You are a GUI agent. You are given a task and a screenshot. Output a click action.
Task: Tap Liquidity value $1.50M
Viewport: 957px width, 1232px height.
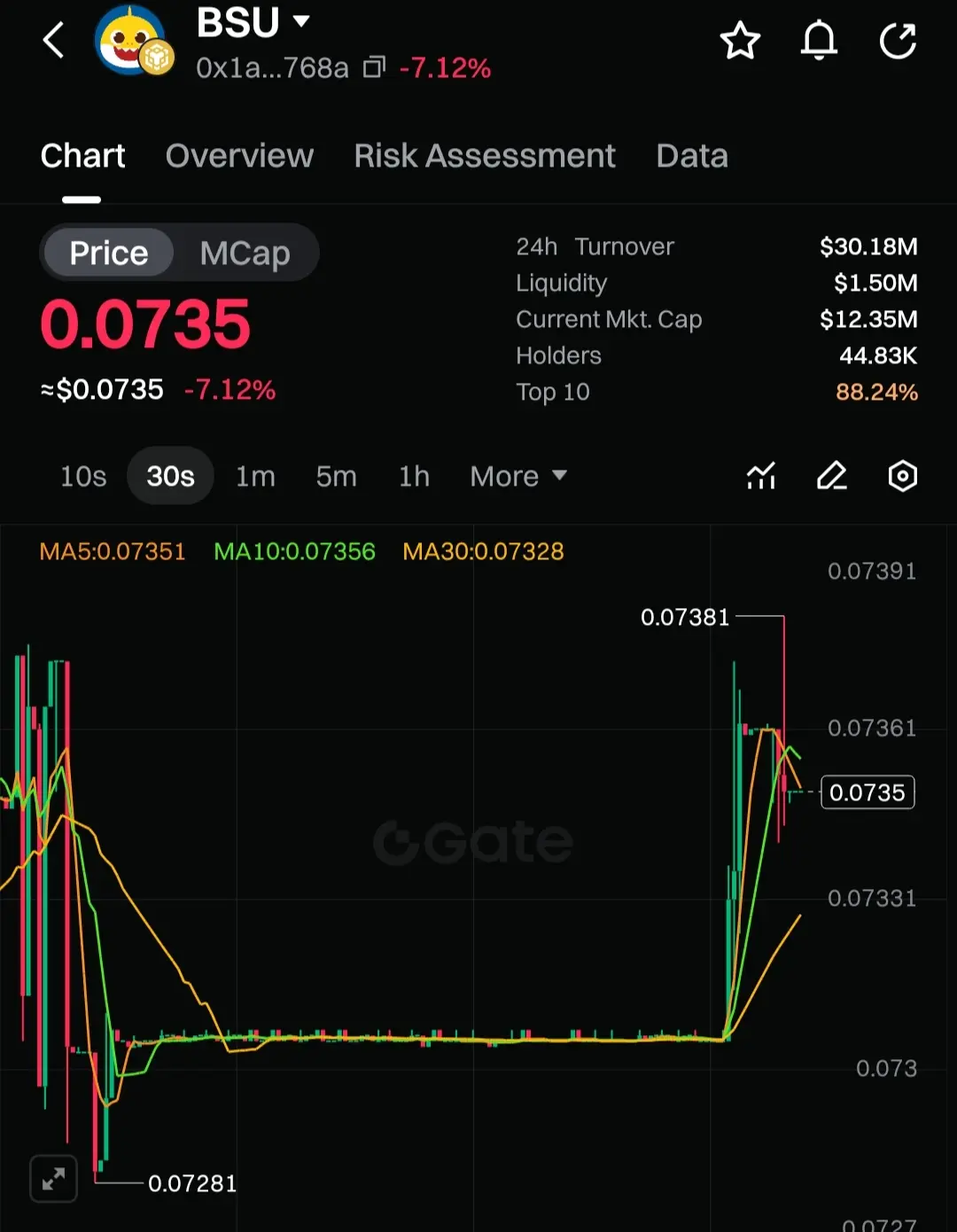pyautogui.click(x=875, y=283)
